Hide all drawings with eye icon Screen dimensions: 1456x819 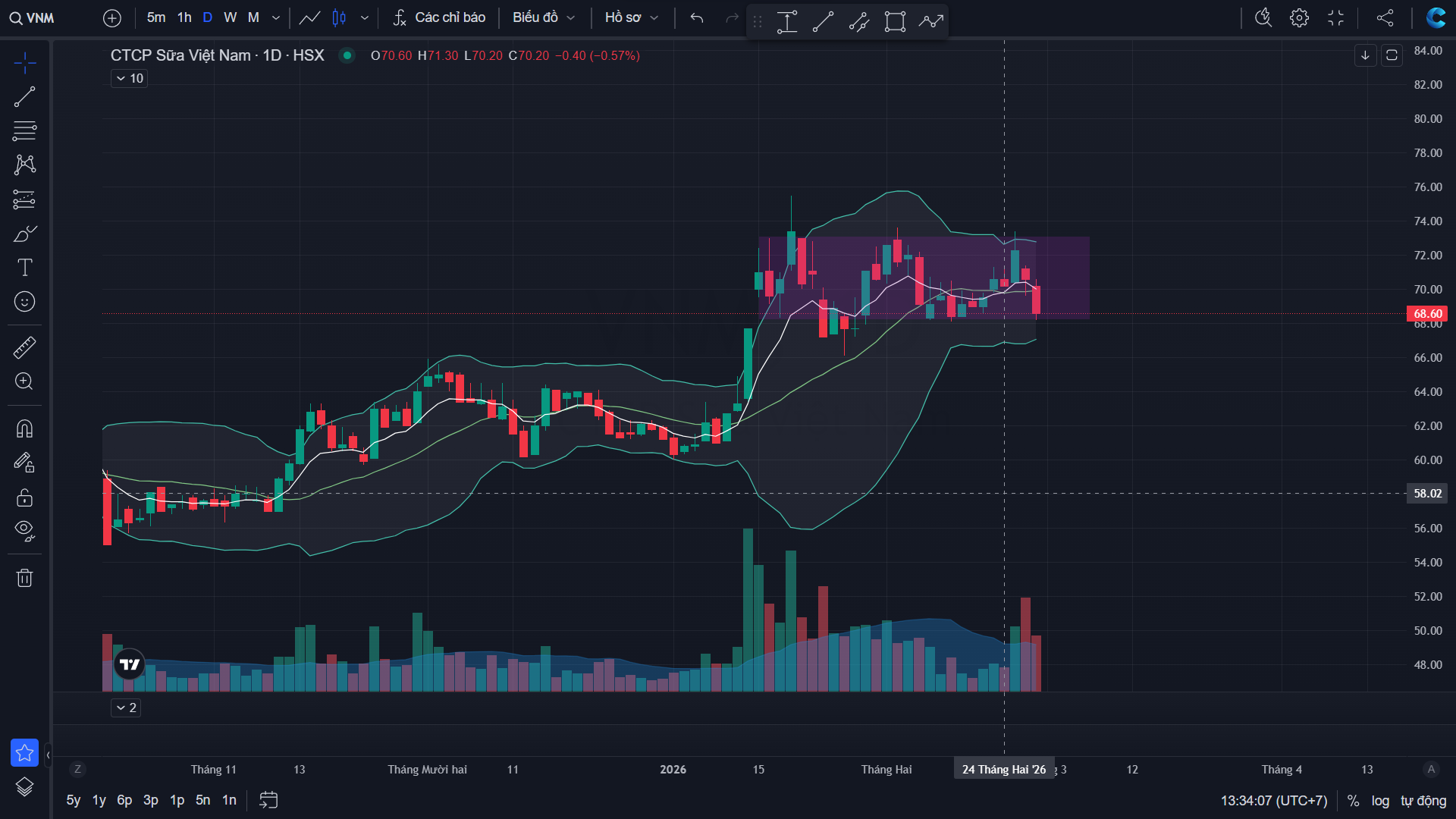click(24, 530)
